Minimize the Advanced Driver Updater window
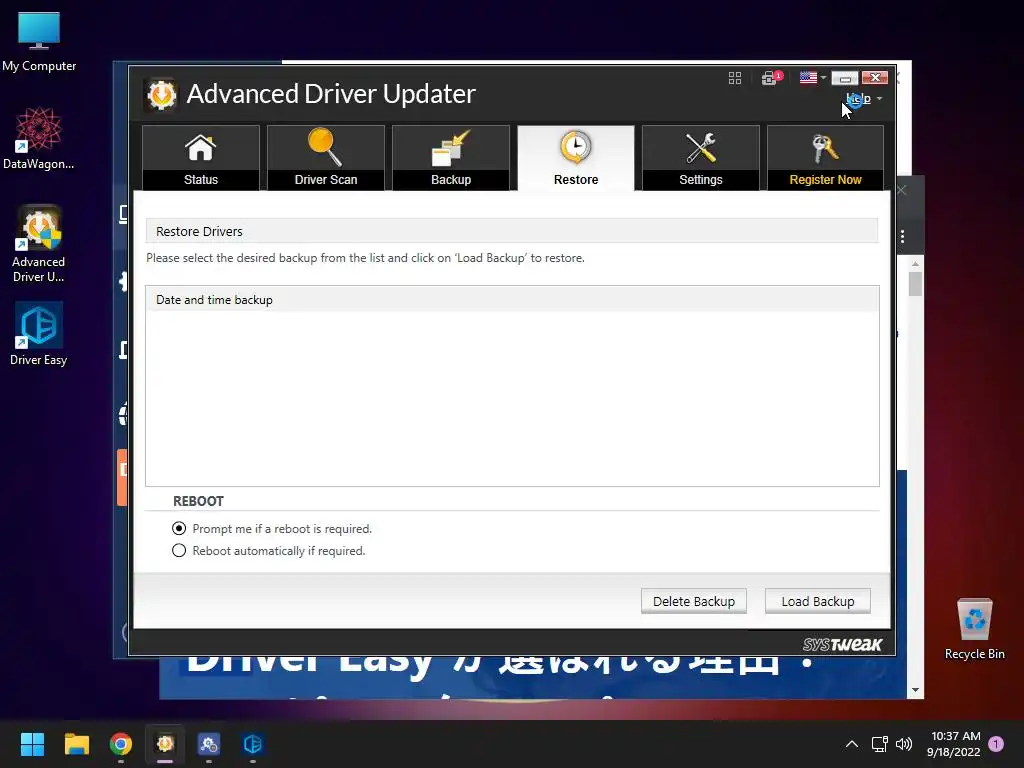This screenshot has height=768, width=1024. pos(844,78)
